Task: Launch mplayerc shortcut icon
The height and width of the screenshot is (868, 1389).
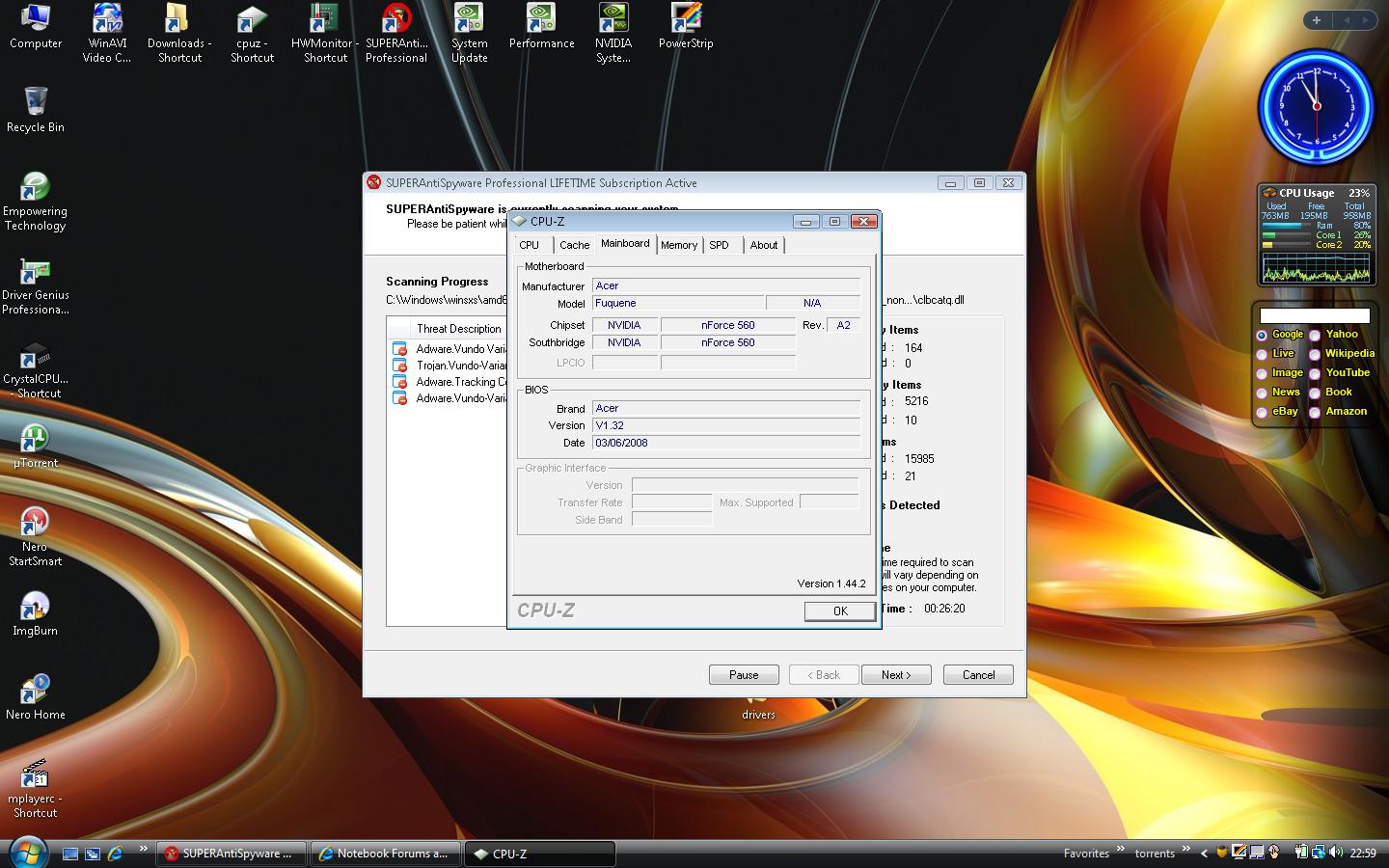Action: (36, 789)
